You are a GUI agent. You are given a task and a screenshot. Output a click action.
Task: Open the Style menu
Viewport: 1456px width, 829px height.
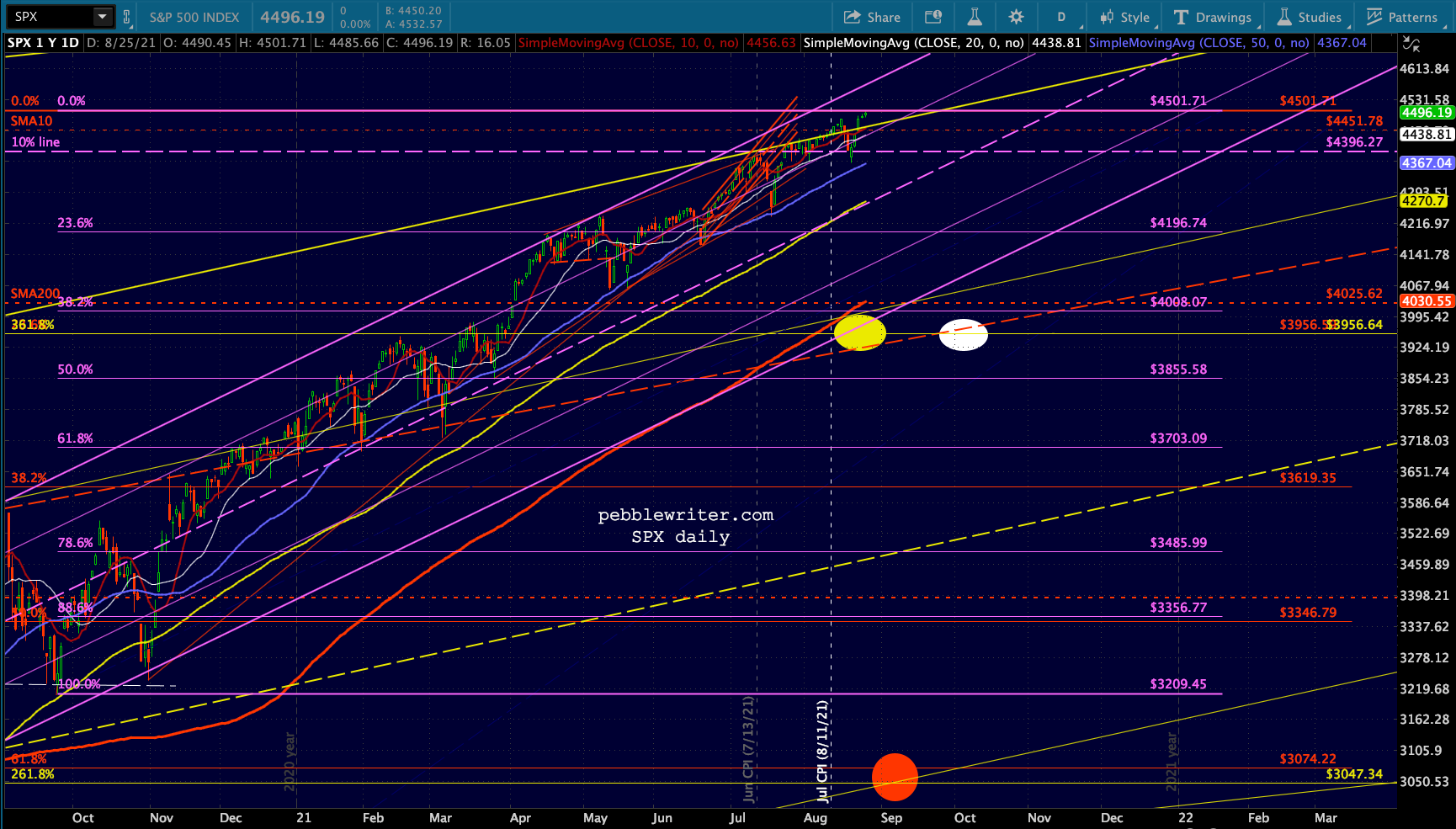(1125, 17)
